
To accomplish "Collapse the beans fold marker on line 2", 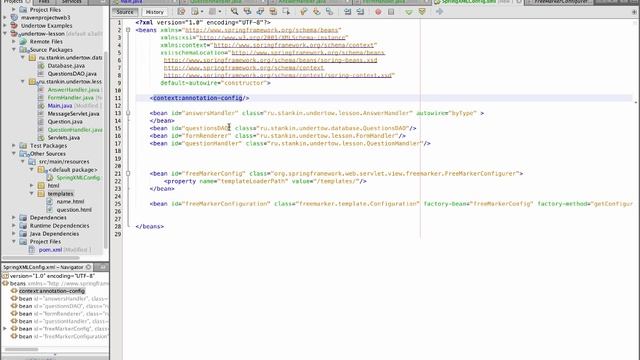I will [128, 30].
